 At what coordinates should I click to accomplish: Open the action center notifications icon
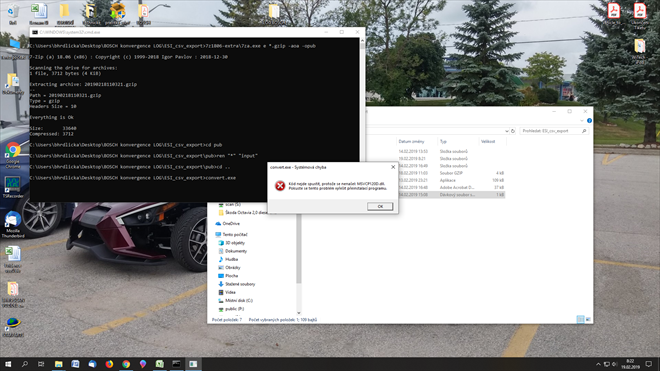tap(649, 364)
